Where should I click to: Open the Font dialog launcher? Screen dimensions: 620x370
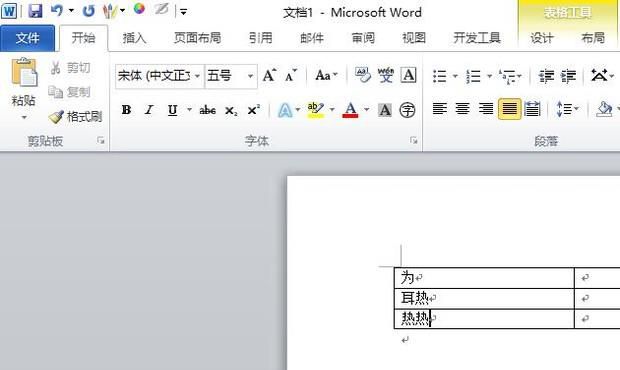(414, 140)
